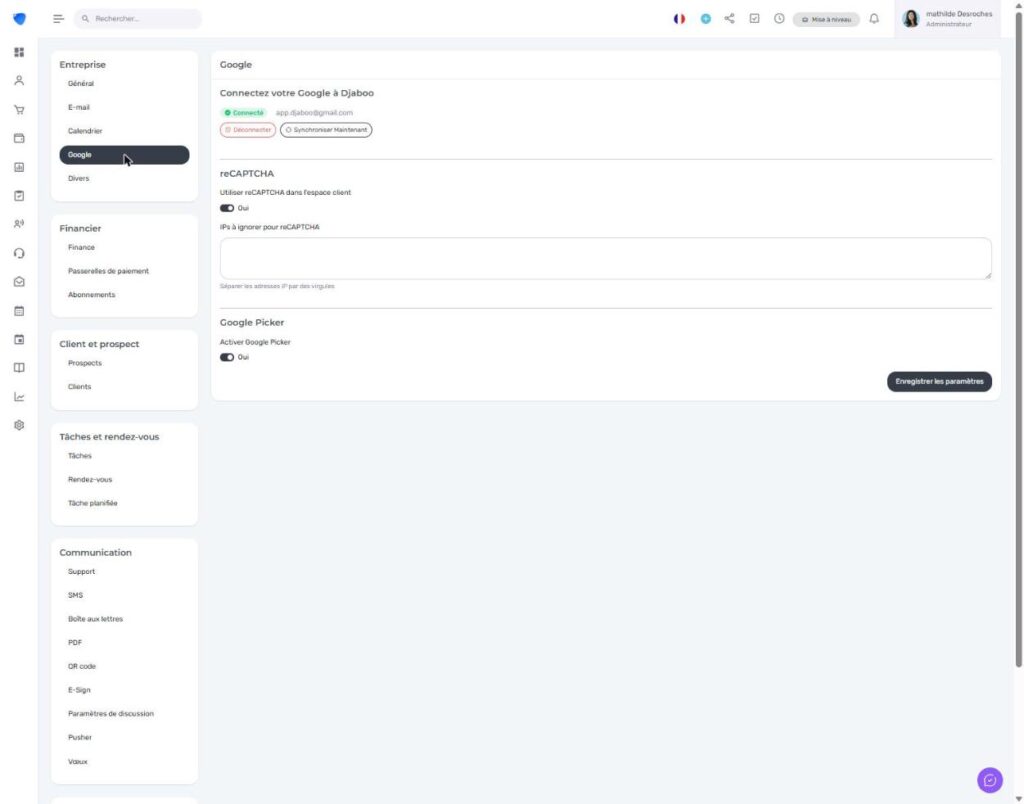Click the share icon in top bar

pyautogui.click(x=729, y=18)
